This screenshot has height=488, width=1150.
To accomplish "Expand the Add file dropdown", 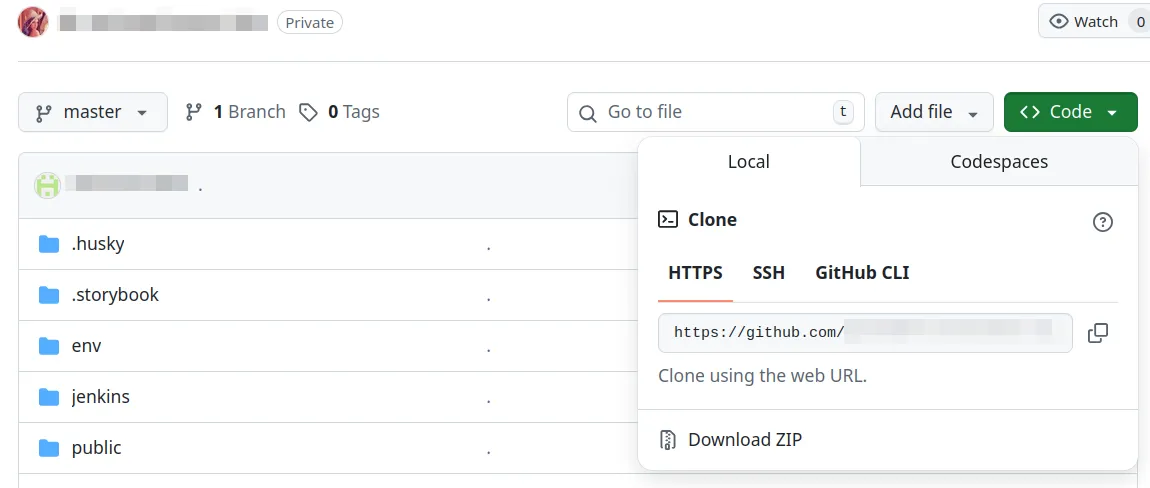I will pyautogui.click(x=933, y=112).
